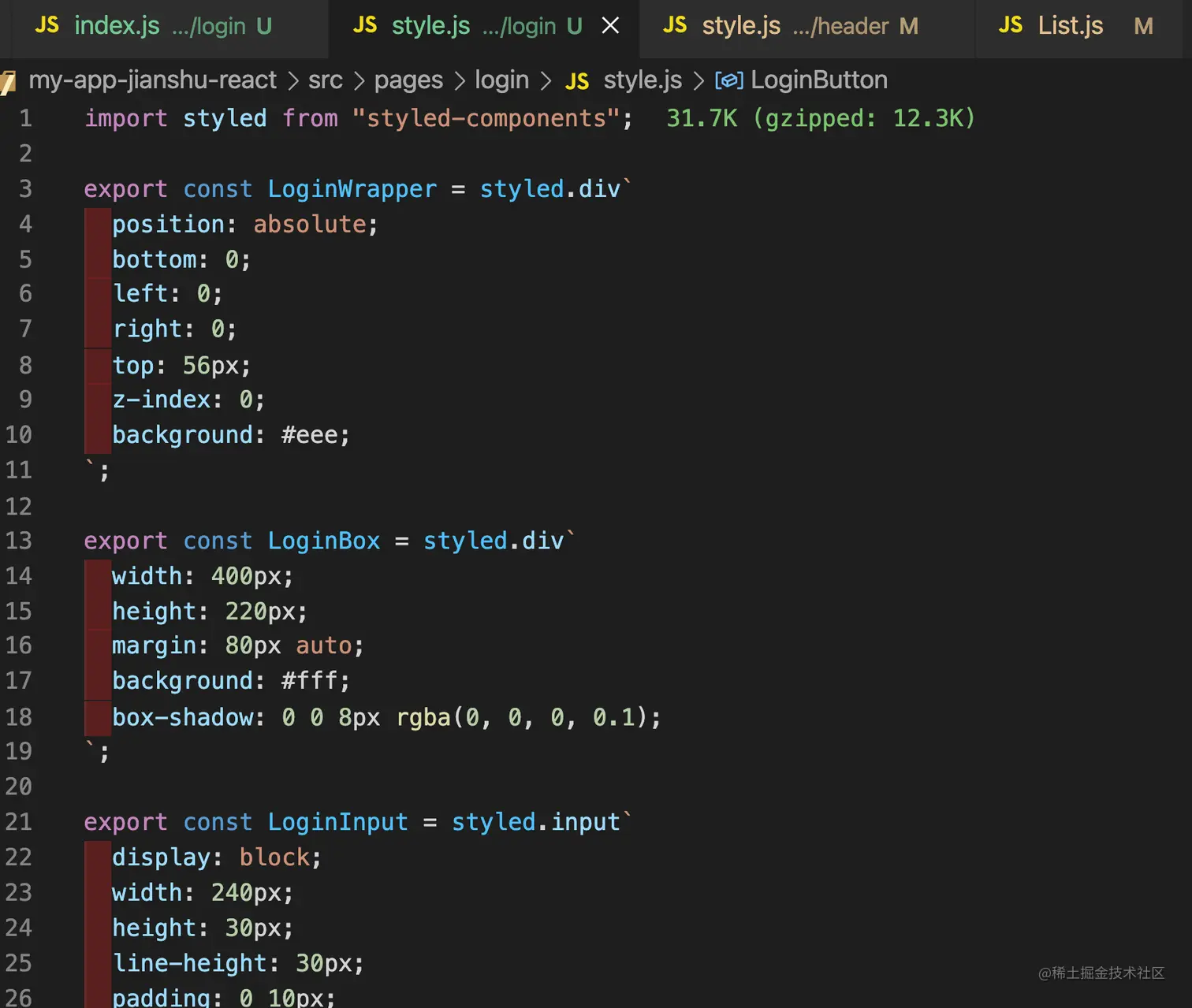Click the "bottom: 0;" declaration
Screen dimensions: 1192x1008
pyautogui.click(x=181, y=259)
